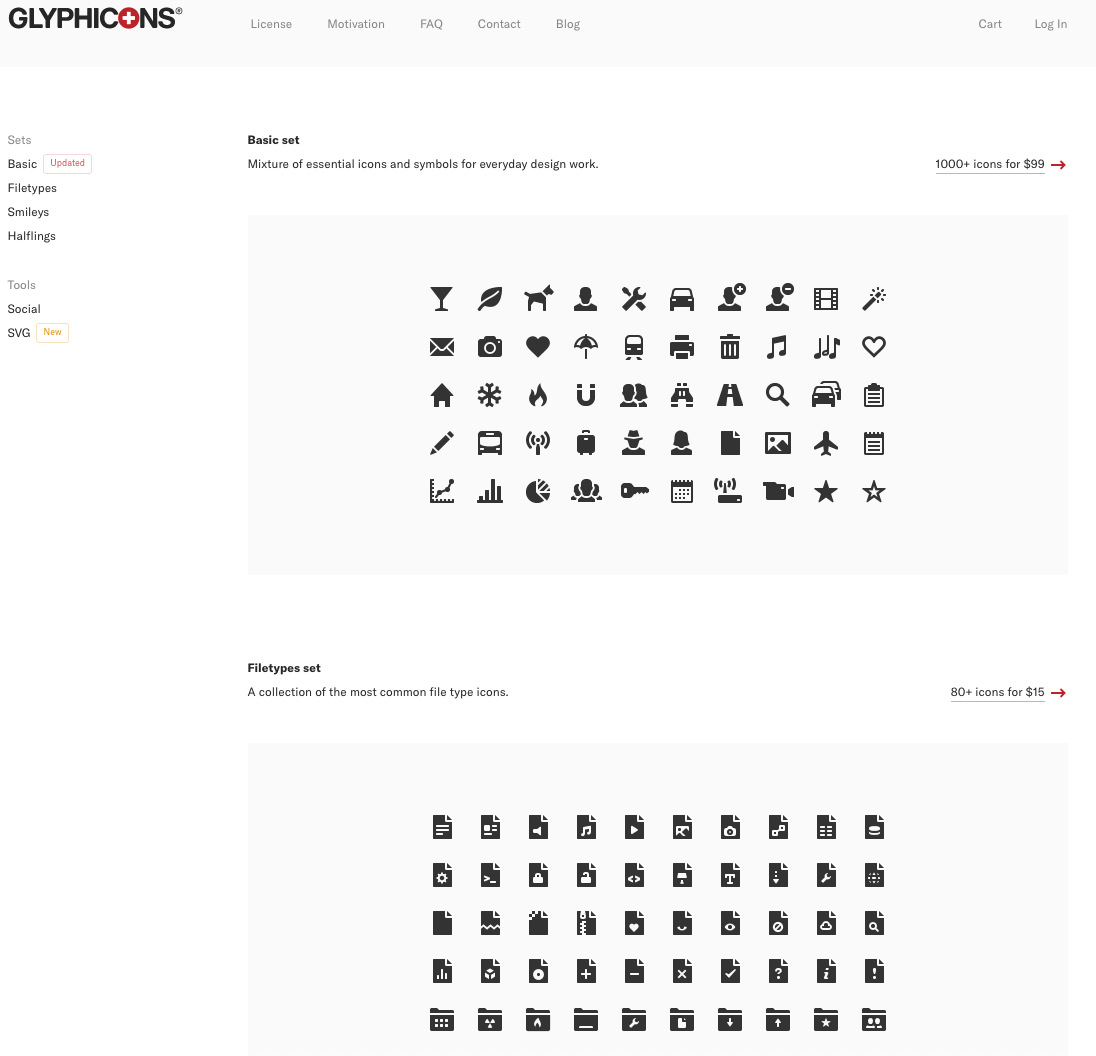Click the GLYPHICONS logo
Viewport: 1096px width, 1056px height.
95,17
